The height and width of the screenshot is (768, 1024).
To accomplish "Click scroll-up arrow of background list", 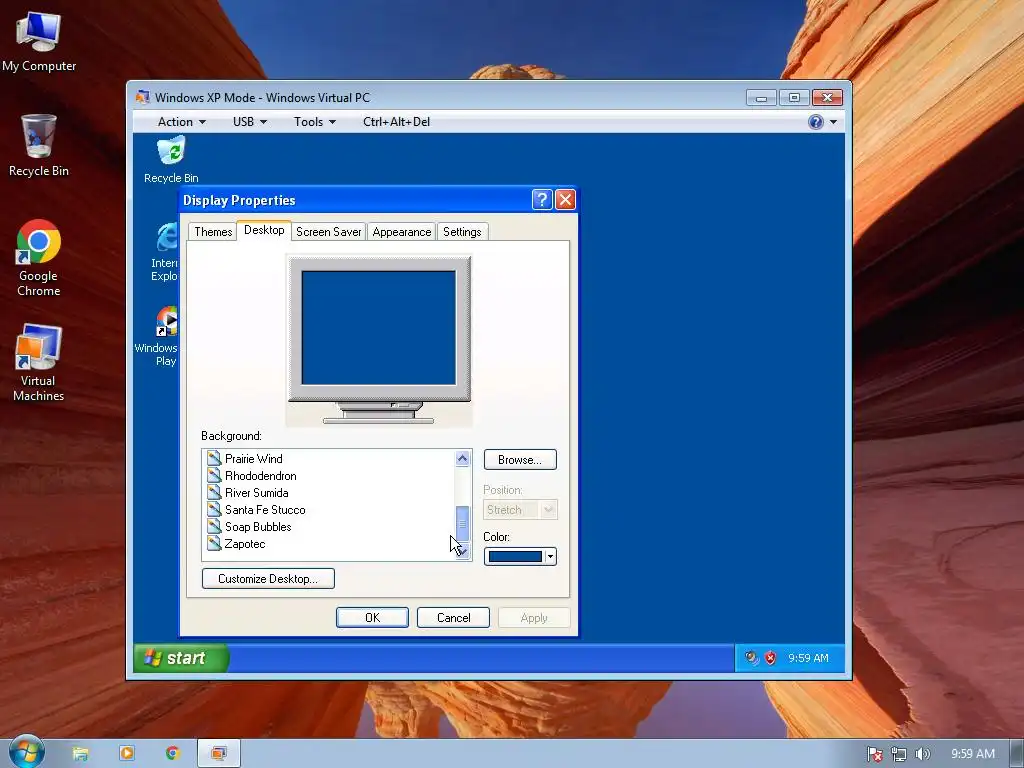I will 462,458.
